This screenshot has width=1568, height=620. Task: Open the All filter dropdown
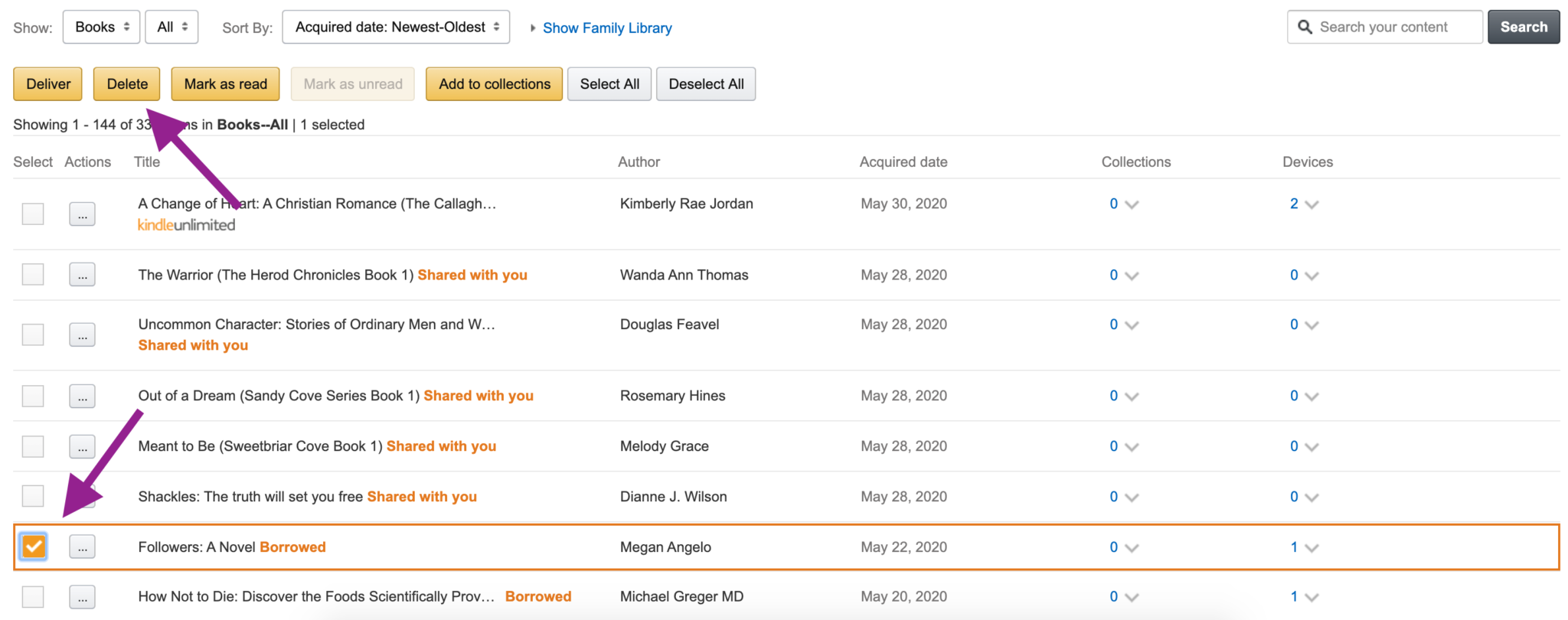coord(171,27)
